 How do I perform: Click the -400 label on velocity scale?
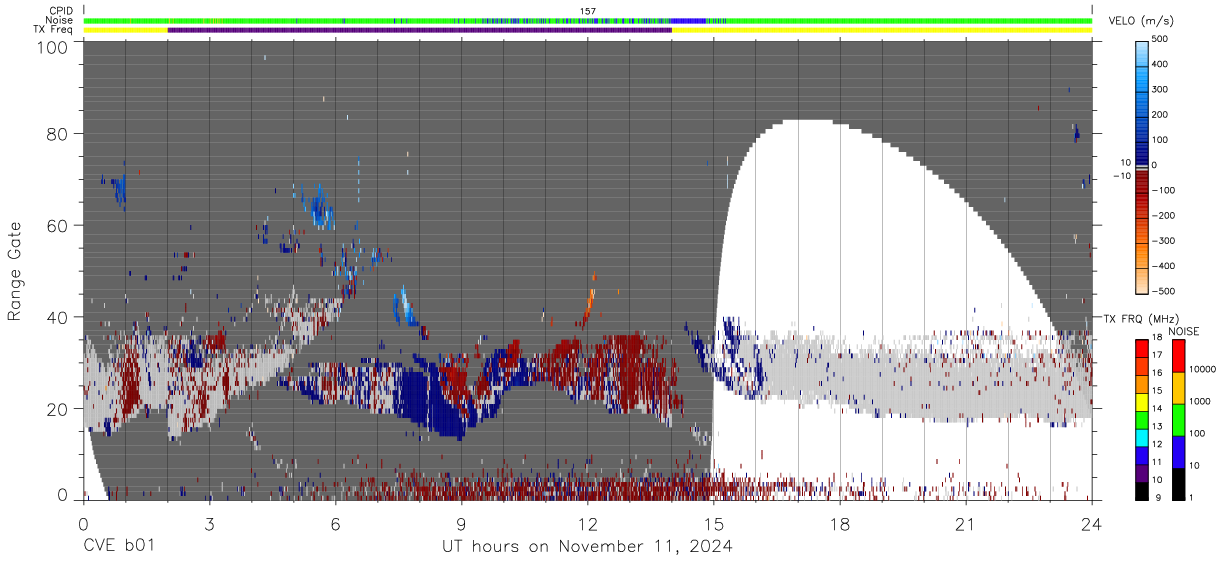click(1163, 266)
